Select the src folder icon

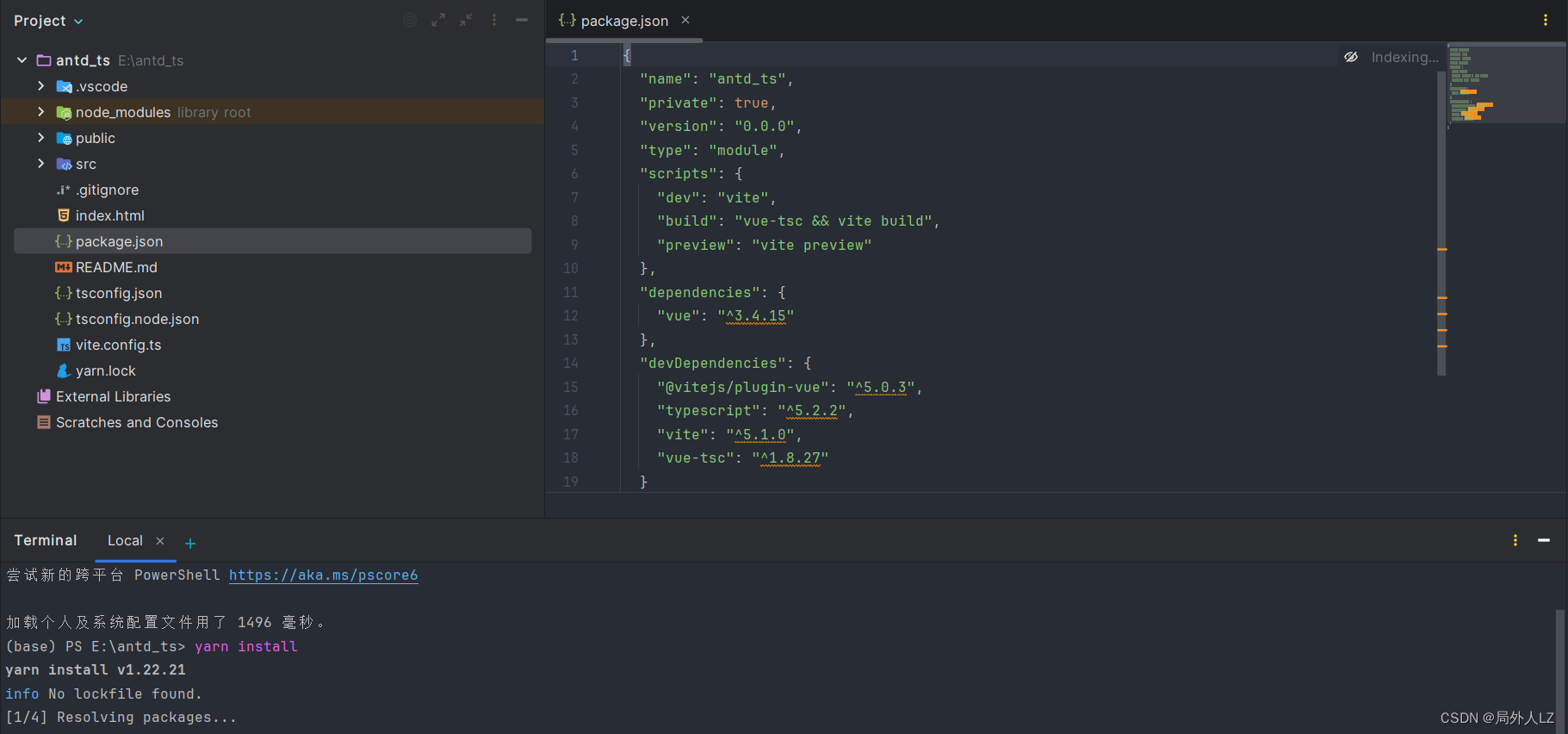[64, 164]
